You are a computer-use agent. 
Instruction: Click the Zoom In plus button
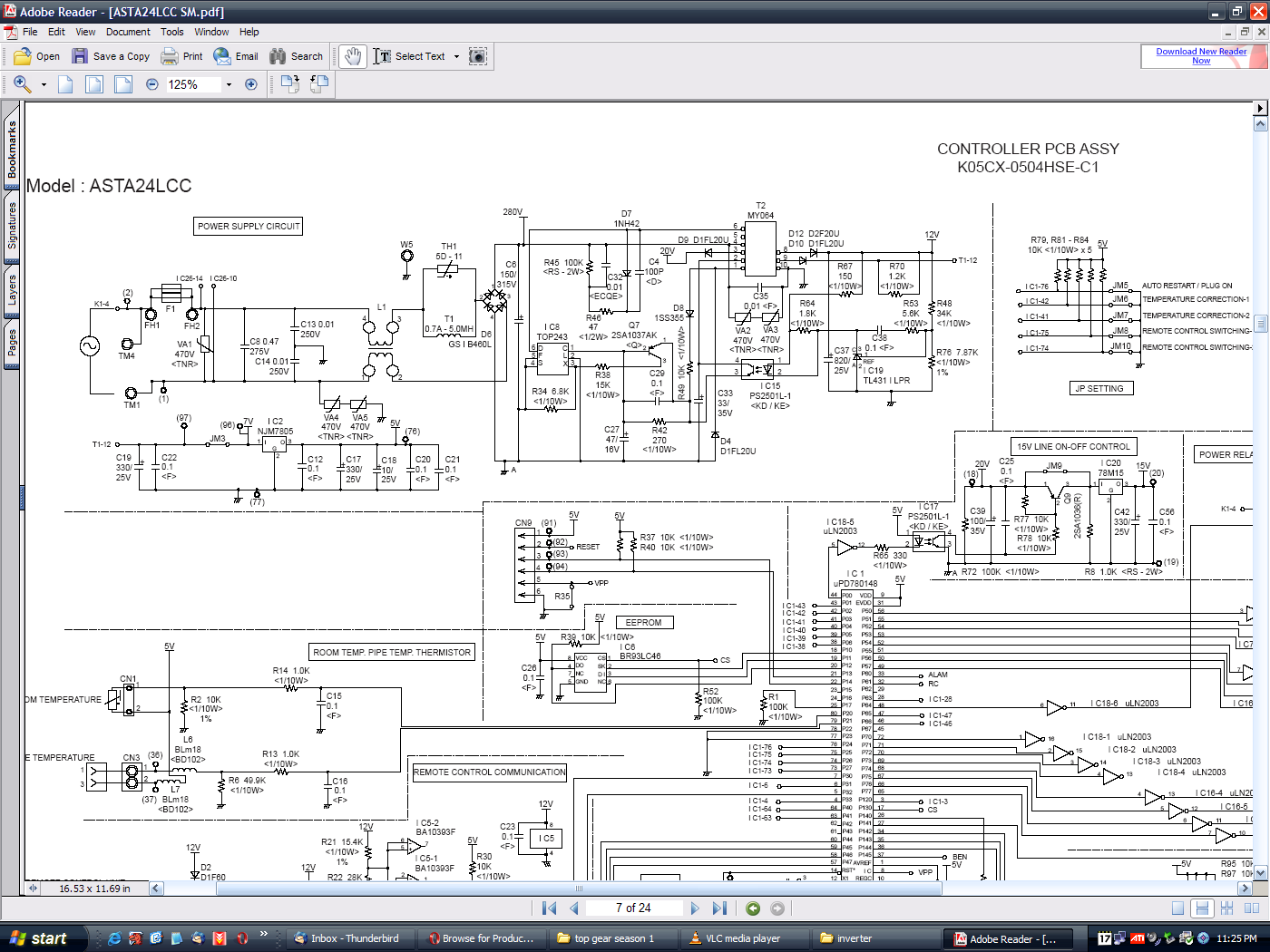[x=251, y=84]
